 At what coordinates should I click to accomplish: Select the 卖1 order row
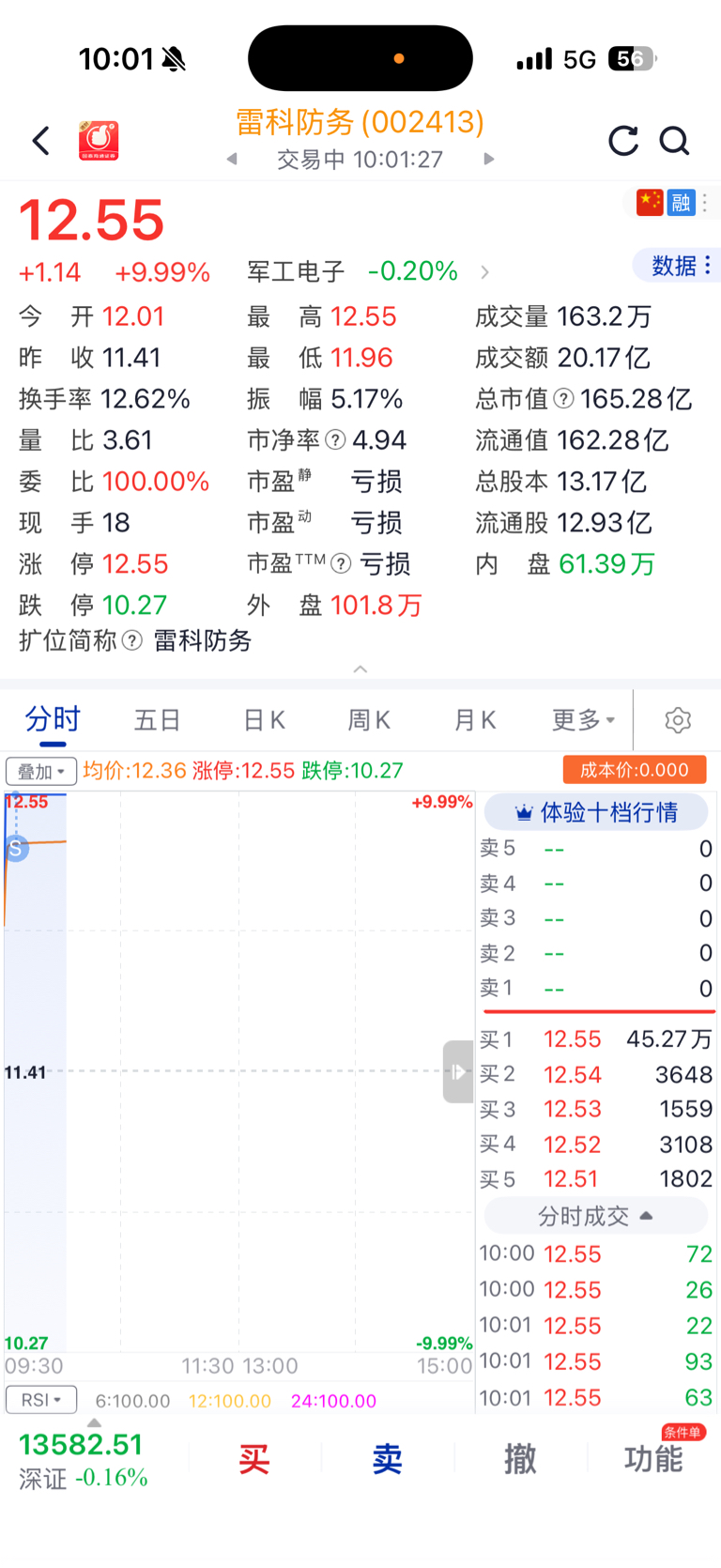point(596,989)
